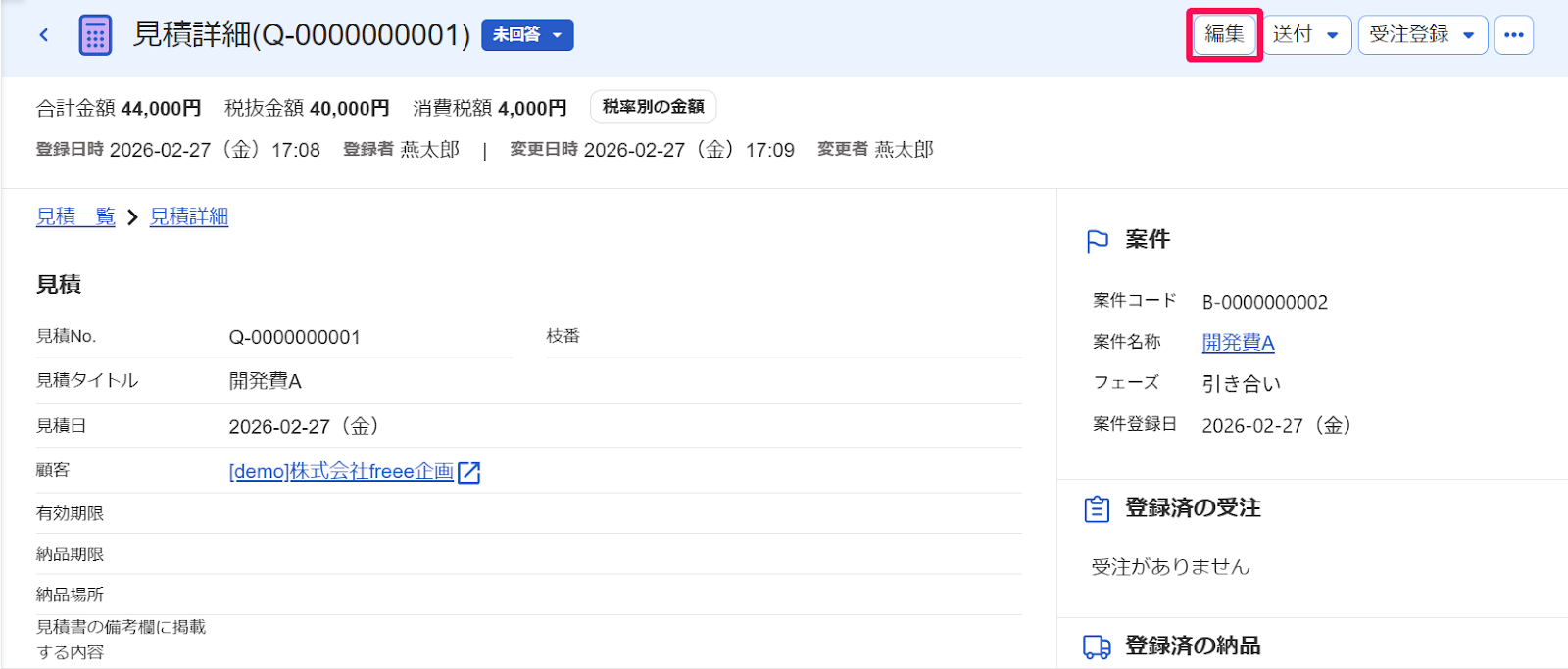1568x669 pixels.
Task: Click the 登録済の受注 section heading
Action: 1193,508
